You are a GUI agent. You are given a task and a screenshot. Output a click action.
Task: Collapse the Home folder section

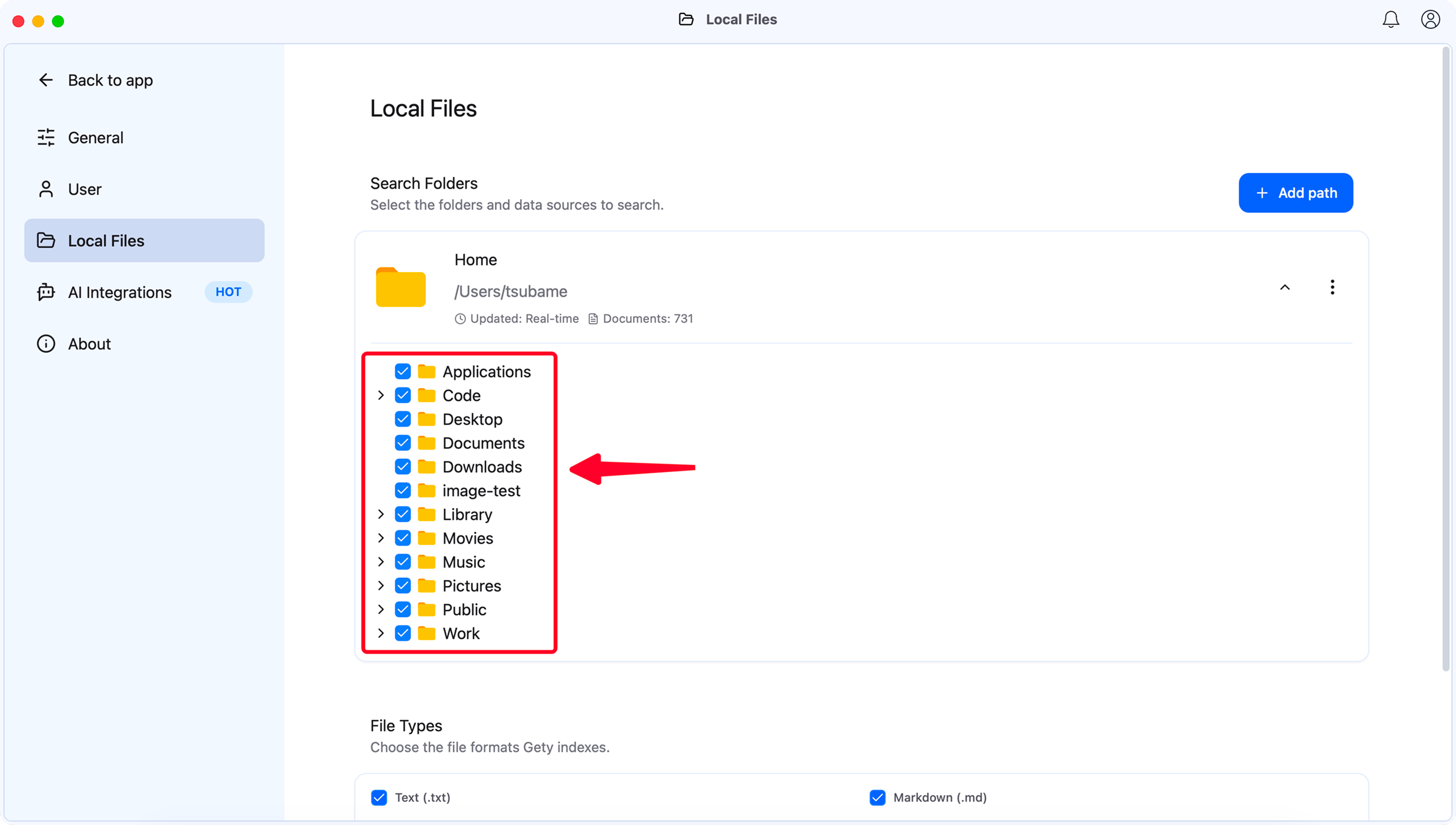point(1285,287)
